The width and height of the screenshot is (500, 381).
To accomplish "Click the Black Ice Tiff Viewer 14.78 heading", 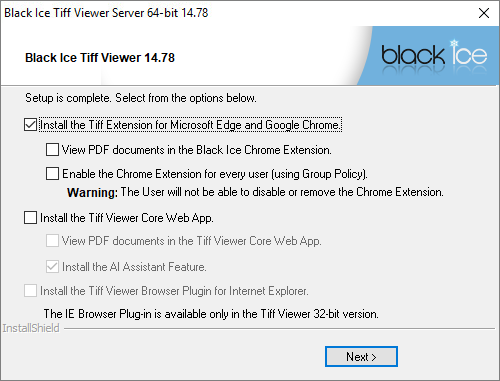I will (100, 58).
